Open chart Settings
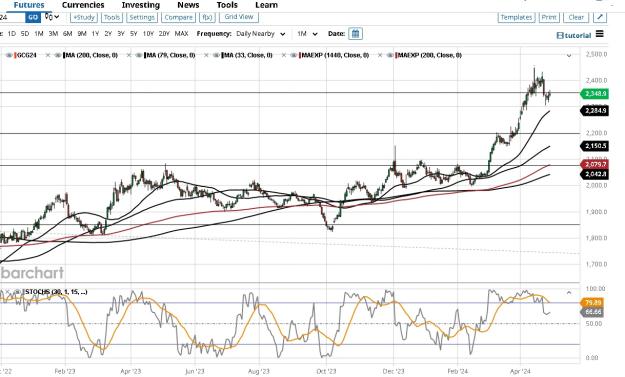Screen dimensions: 625x377 [x=142, y=17]
